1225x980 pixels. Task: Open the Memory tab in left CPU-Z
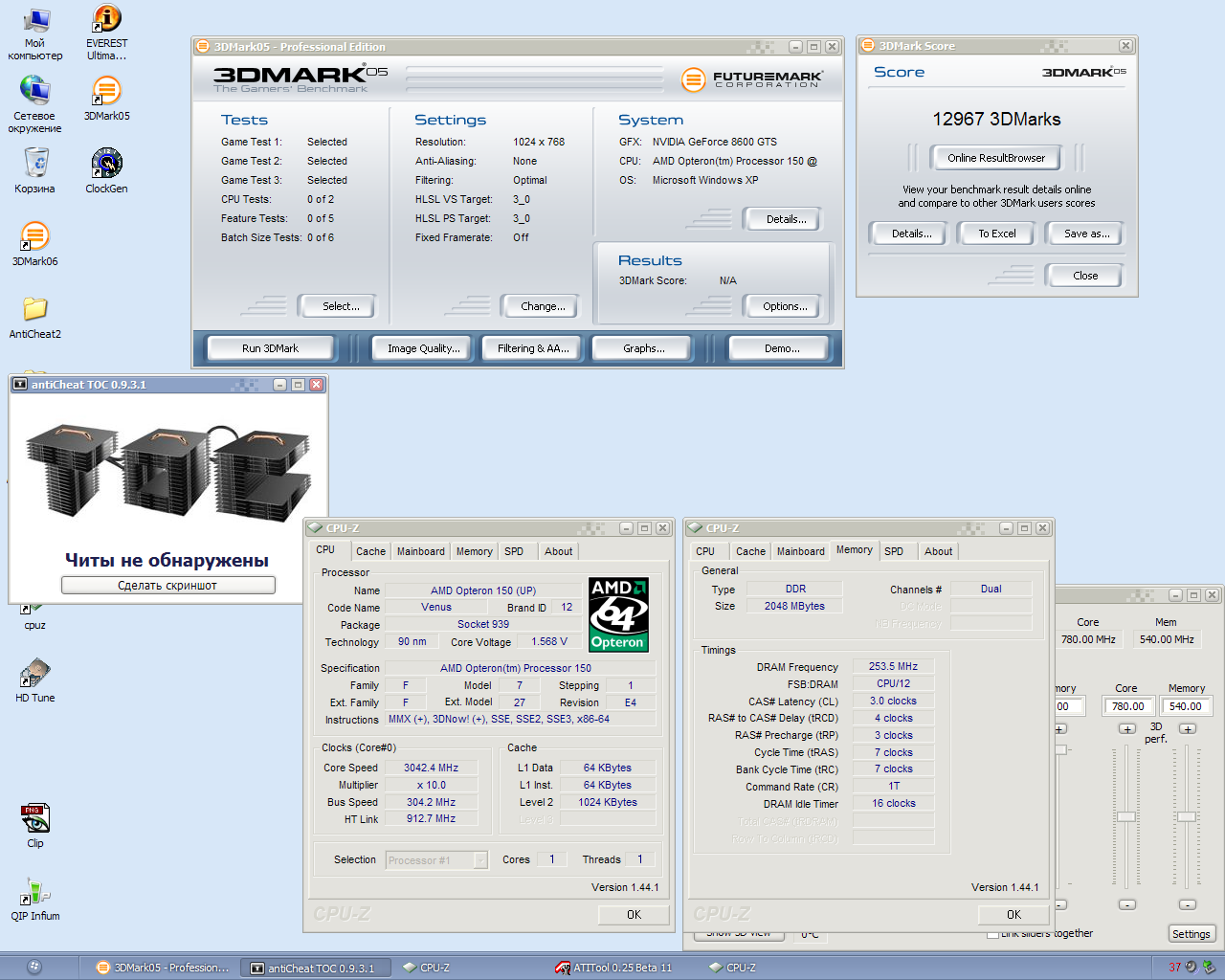(475, 551)
